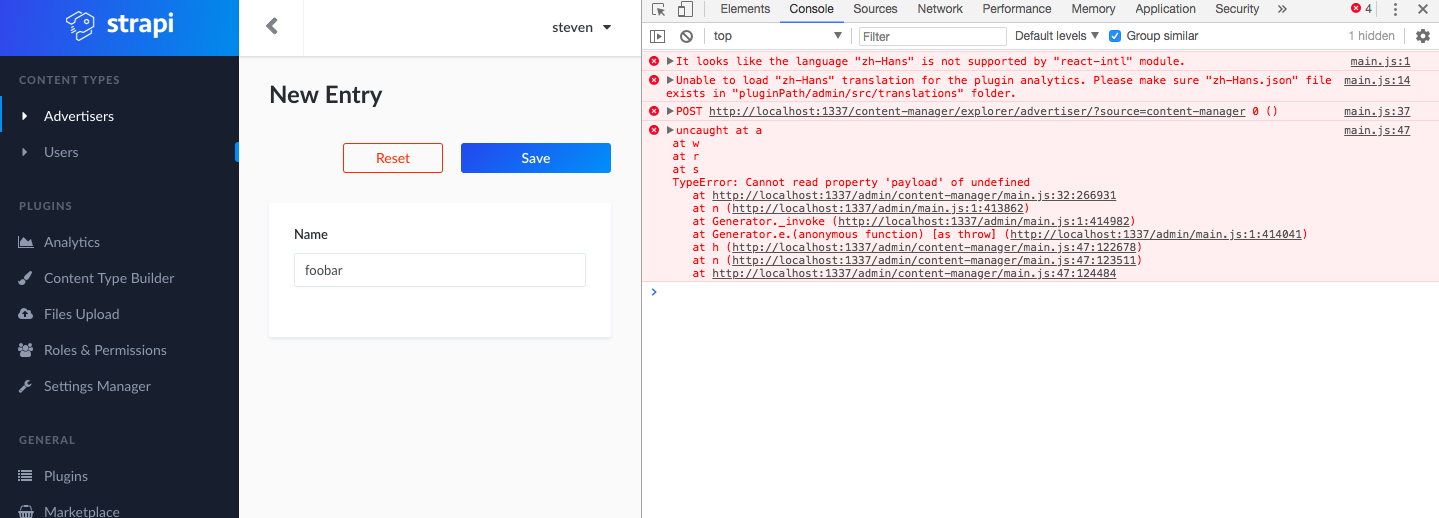This screenshot has height=518, width=1439.
Task: Click the 1 hidden messages label
Action: coord(1371,36)
